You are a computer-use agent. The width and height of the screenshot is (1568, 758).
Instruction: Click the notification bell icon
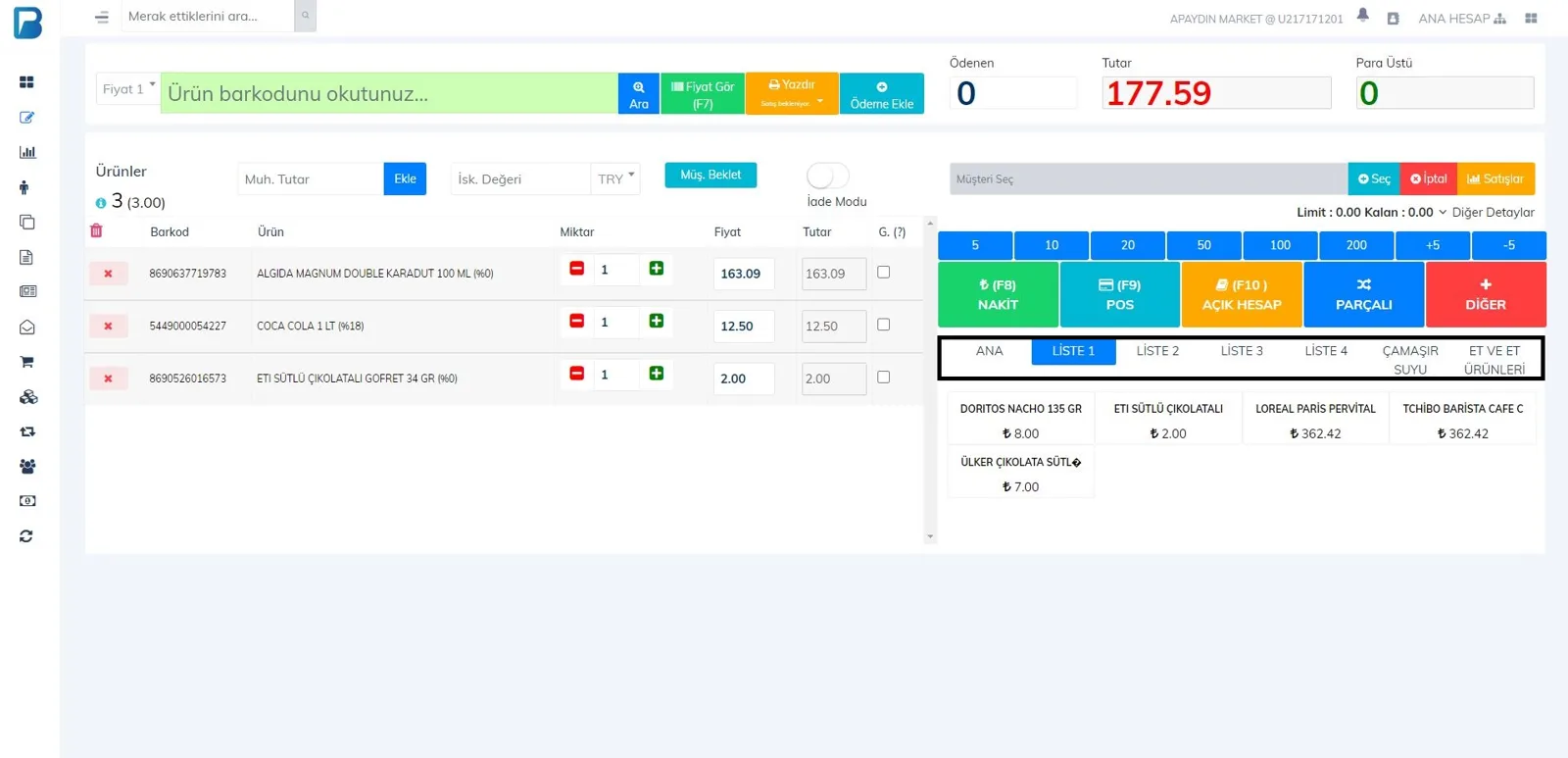click(1362, 15)
